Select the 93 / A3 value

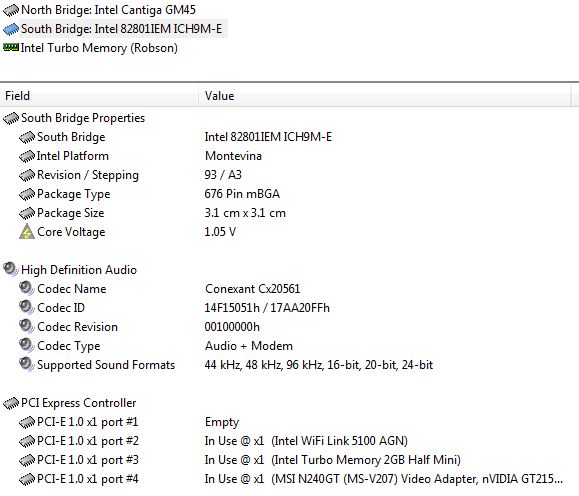pos(223,175)
